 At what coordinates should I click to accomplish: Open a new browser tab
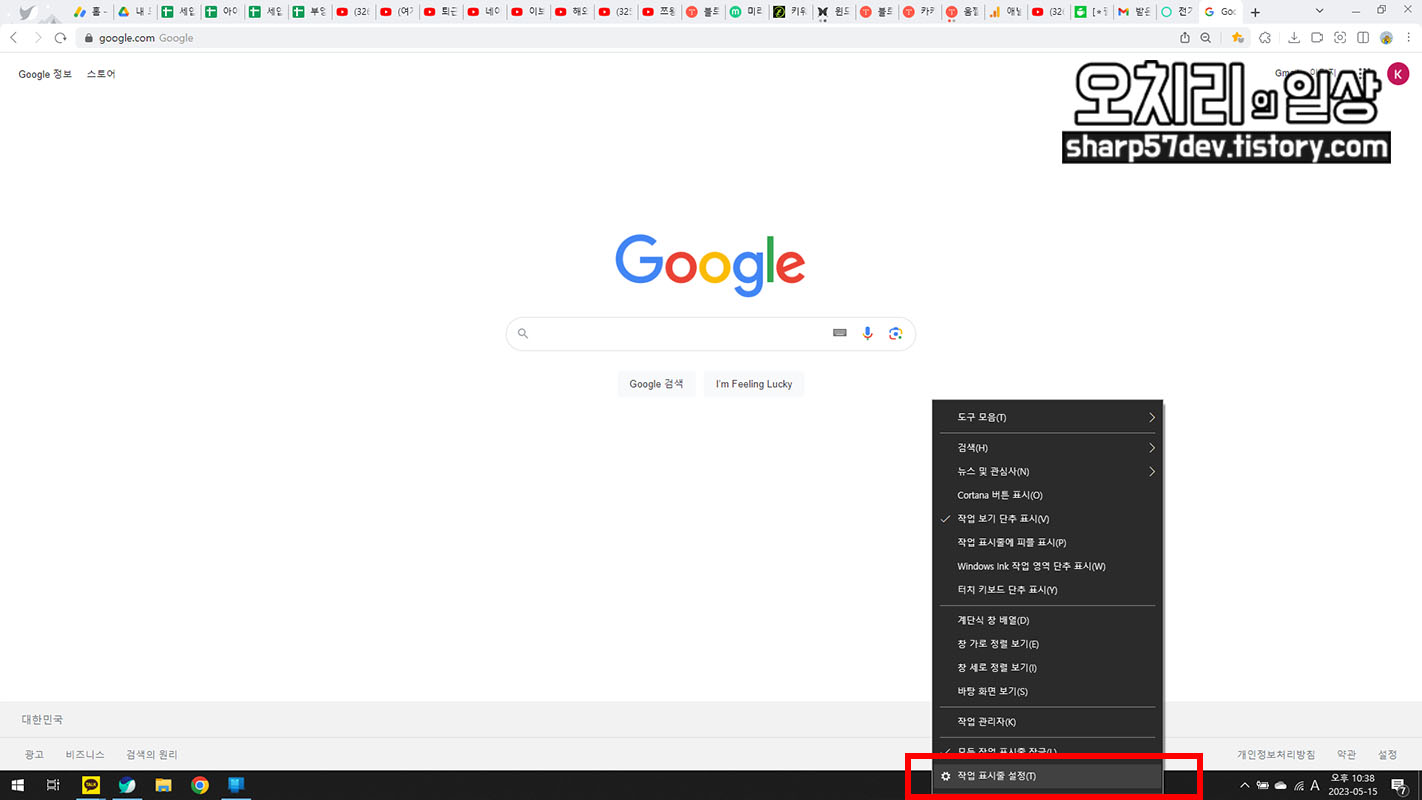[1256, 12]
